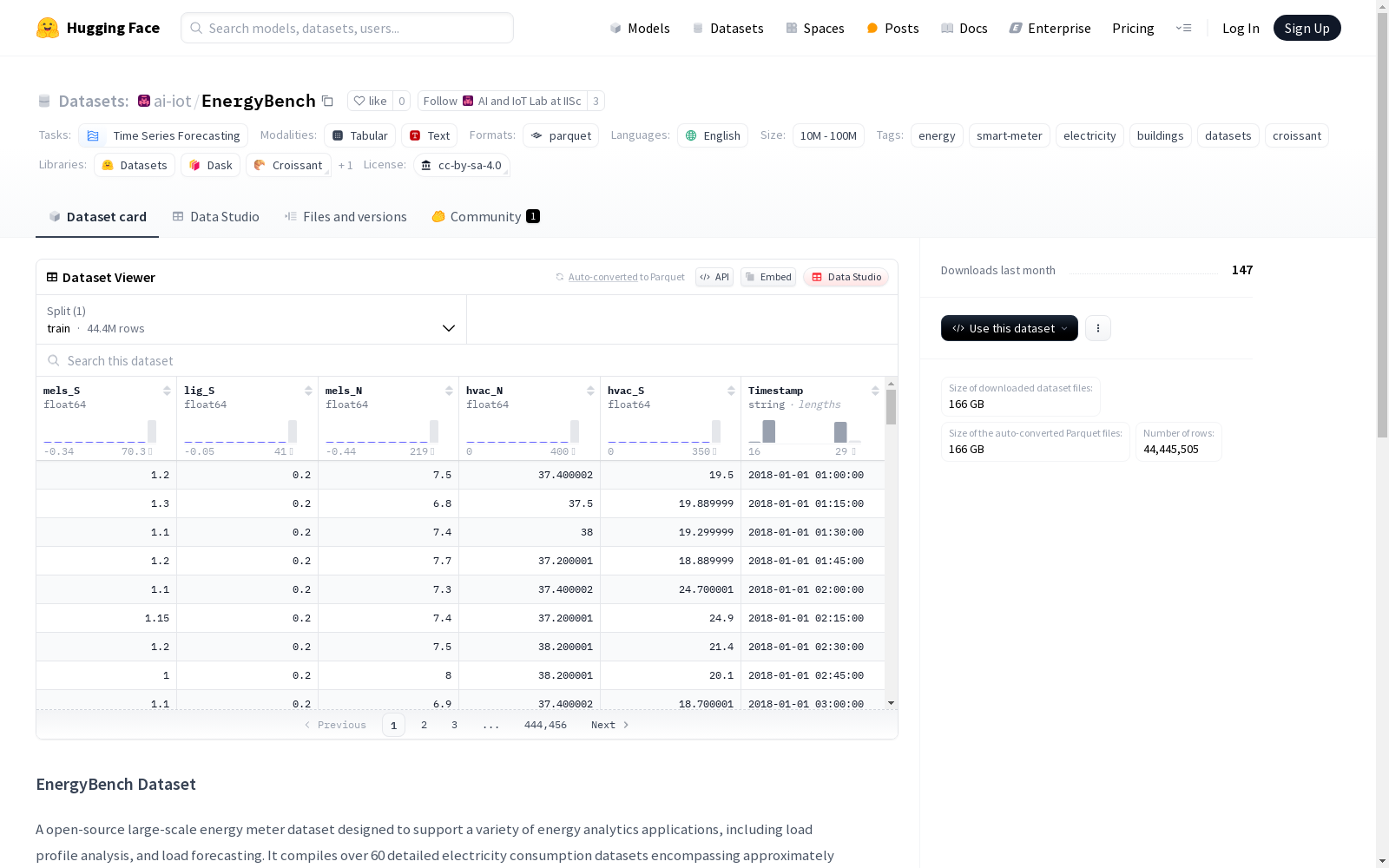Click the hvac_N distribution histogram
This screenshot has width=1389, height=868.
[523, 431]
